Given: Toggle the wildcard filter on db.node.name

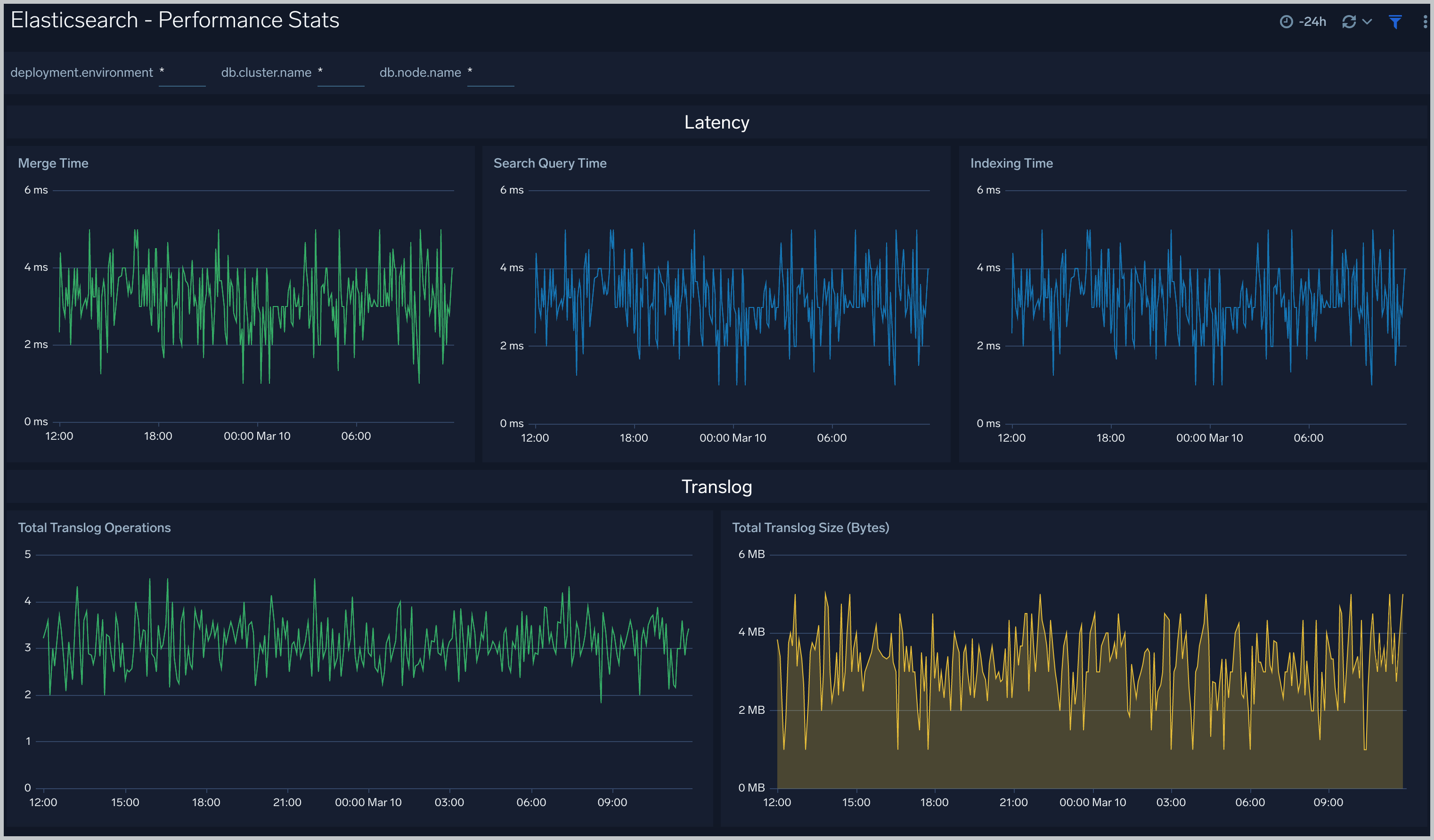Looking at the screenshot, I should [470, 72].
